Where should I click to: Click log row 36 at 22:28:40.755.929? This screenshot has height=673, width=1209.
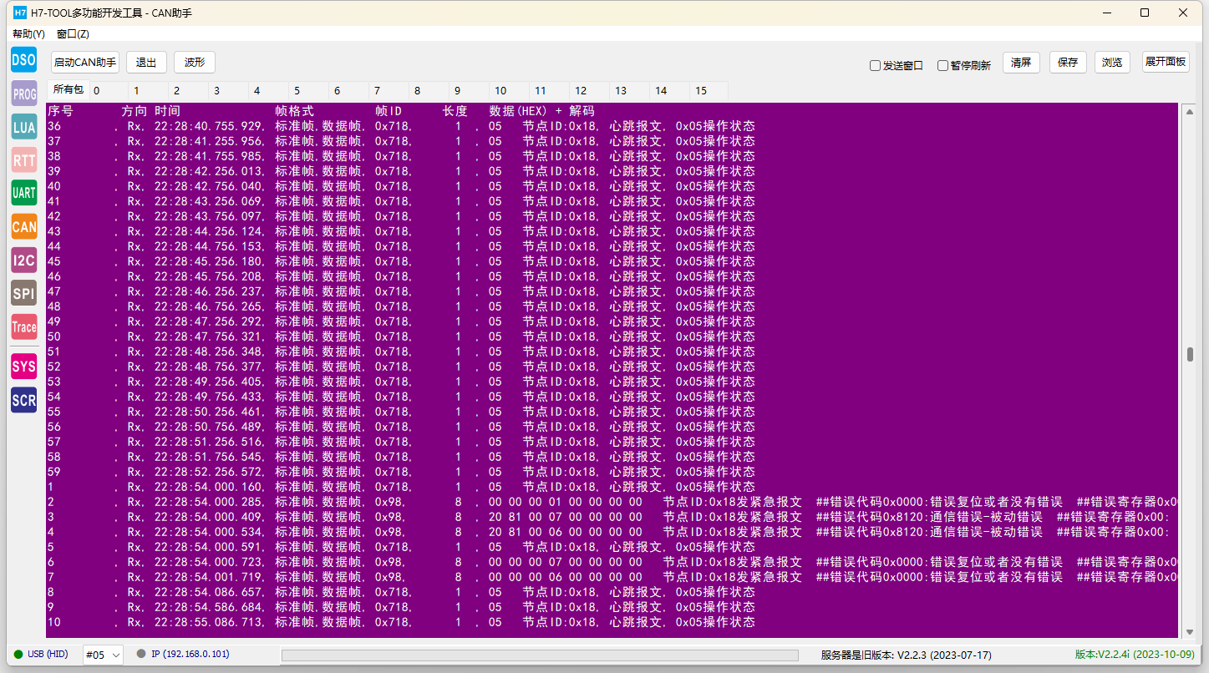coord(401,126)
